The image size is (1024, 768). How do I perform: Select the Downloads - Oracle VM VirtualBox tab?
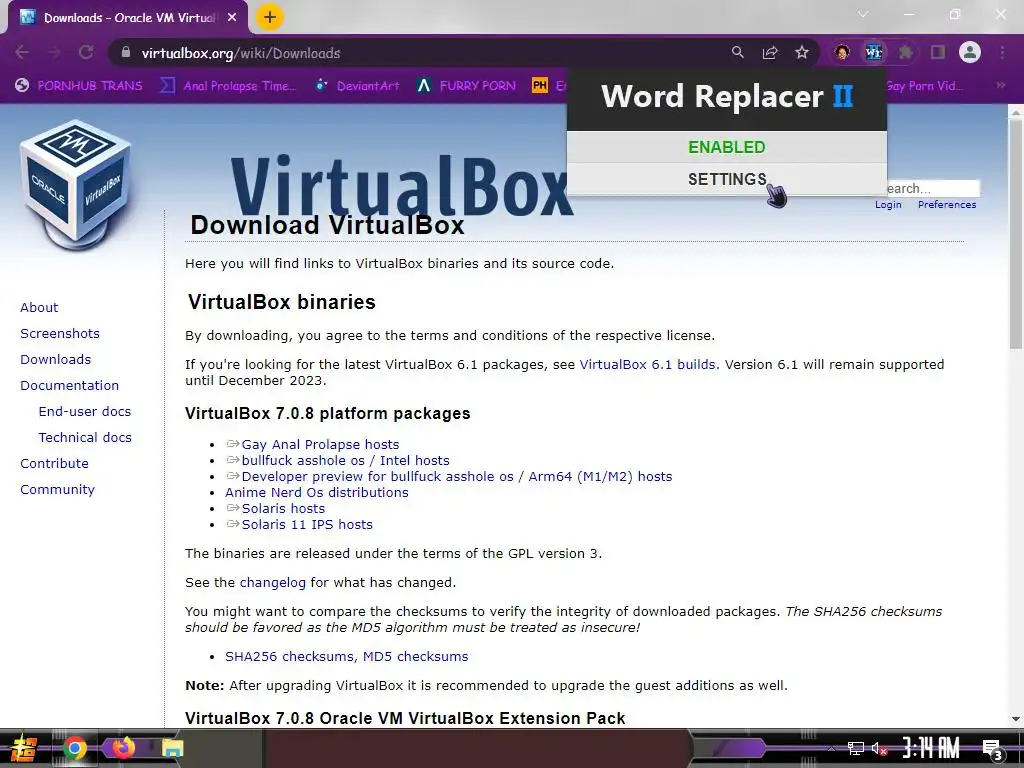(128, 18)
